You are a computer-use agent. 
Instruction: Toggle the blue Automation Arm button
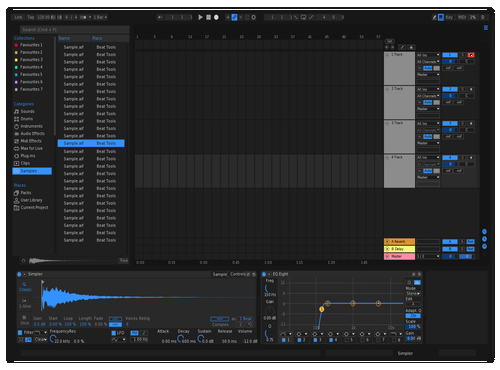[x=234, y=17]
